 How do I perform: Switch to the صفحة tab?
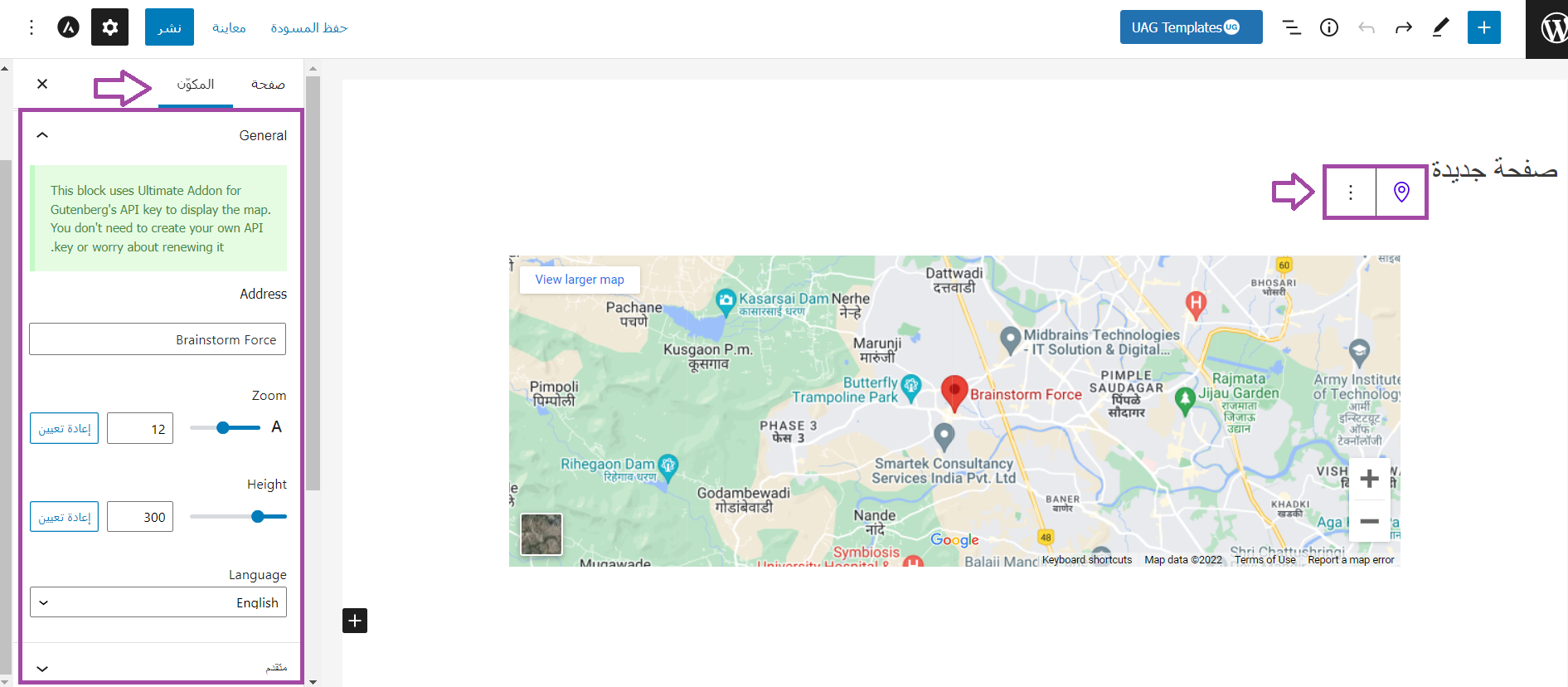pos(268,85)
